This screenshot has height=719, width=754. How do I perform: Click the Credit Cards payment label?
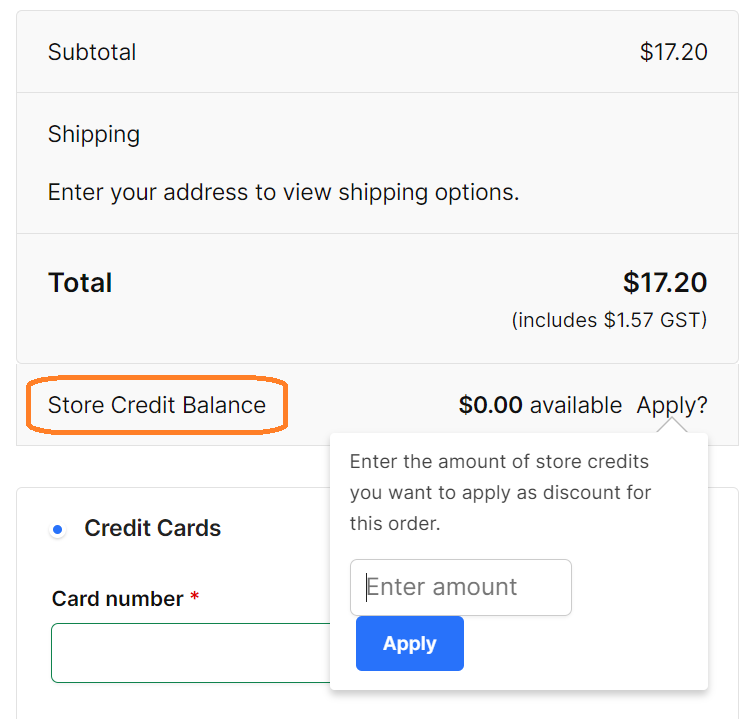[153, 528]
